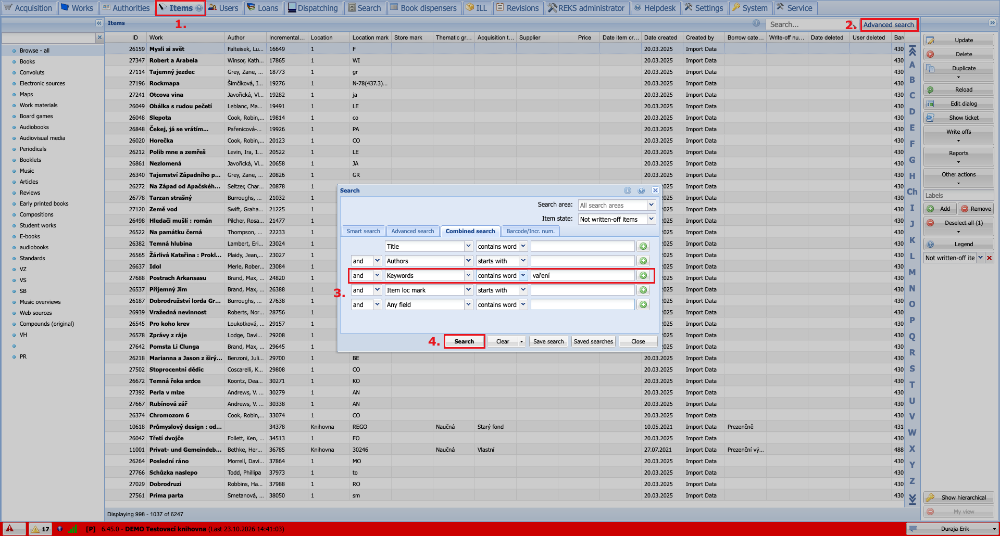
Task: Click the Close button in Search dialog
Action: pyautogui.click(x=638, y=341)
